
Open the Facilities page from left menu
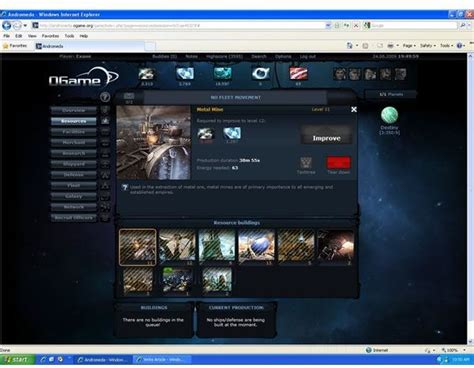(x=74, y=132)
